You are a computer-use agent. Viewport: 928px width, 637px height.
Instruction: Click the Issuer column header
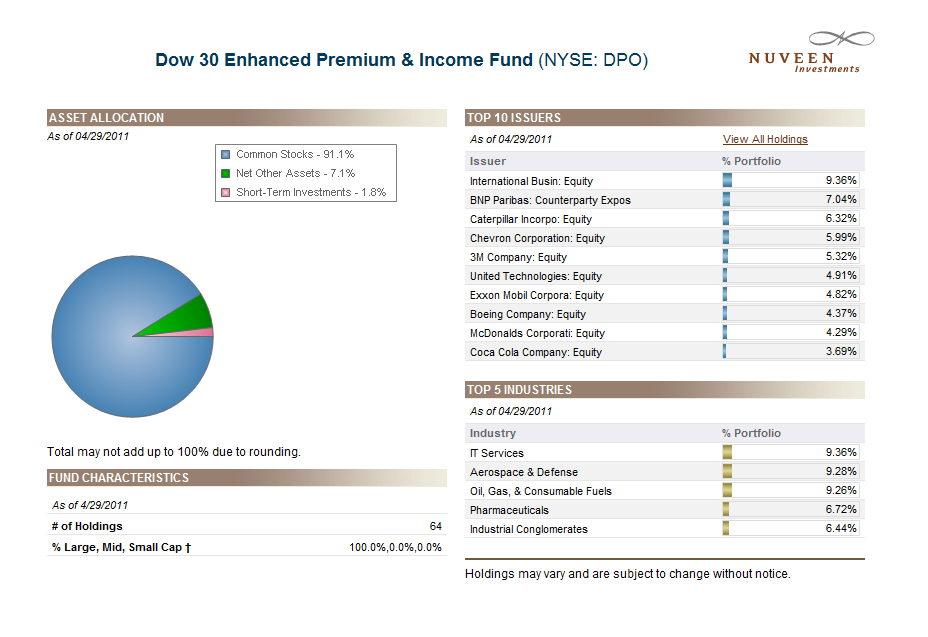(x=488, y=161)
